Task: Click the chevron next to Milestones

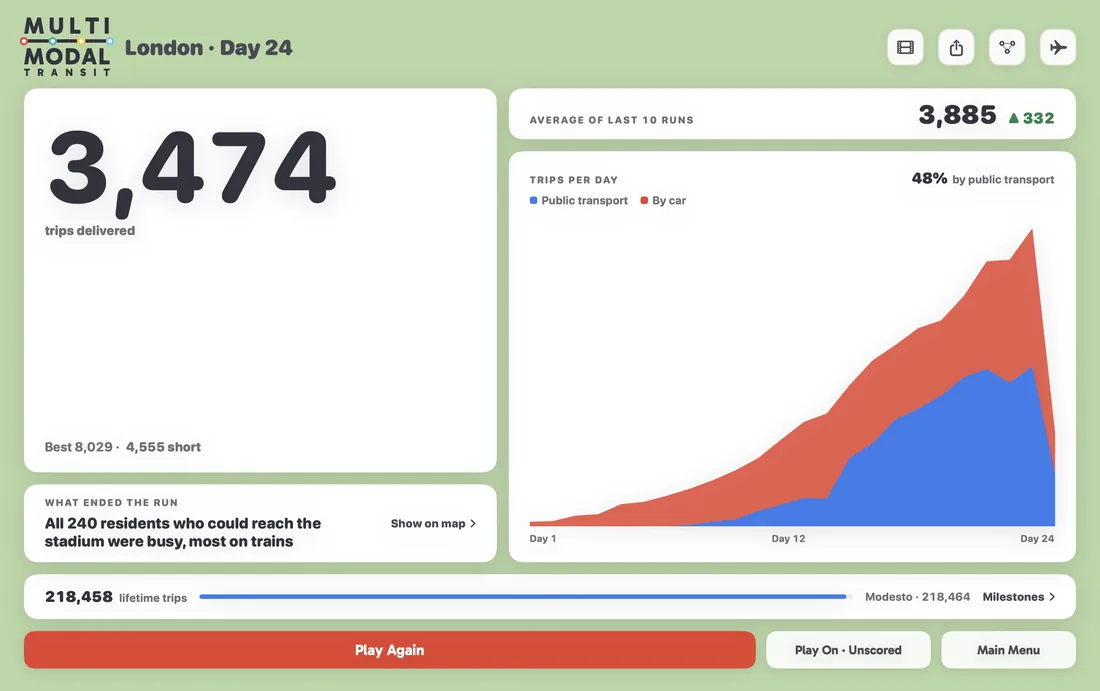Action: pyautogui.click(x=1052, y=597)
